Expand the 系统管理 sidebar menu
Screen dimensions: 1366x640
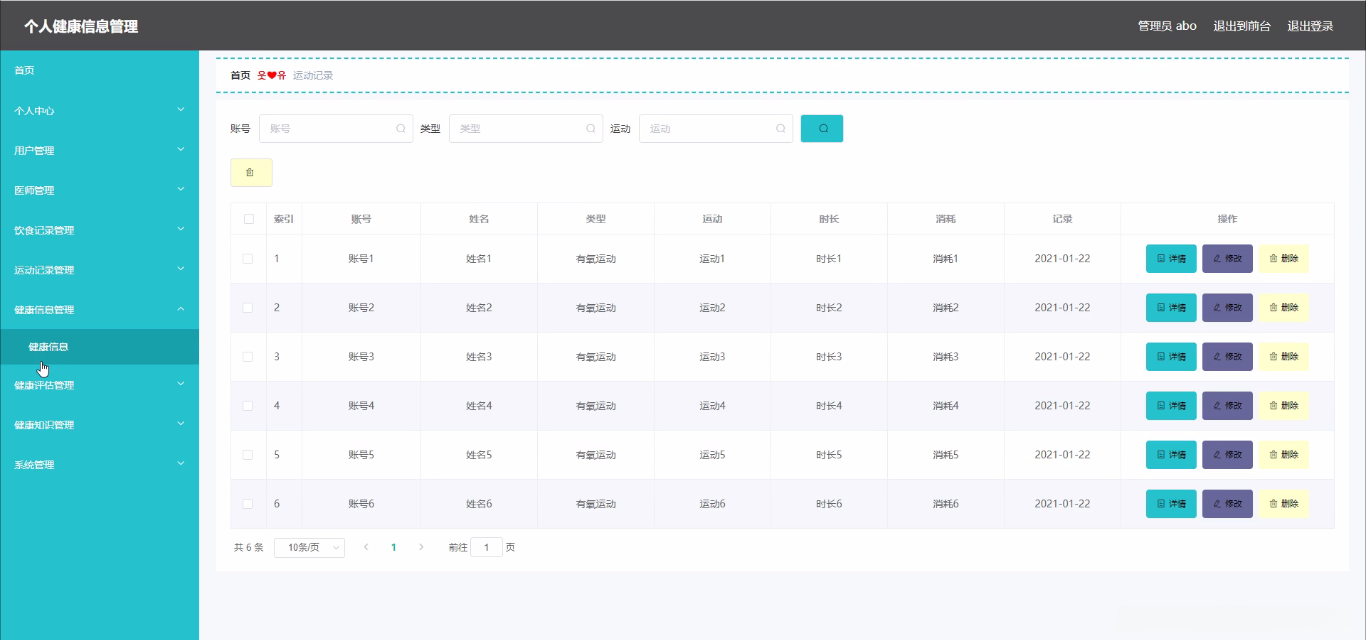[x=99, y=465]
